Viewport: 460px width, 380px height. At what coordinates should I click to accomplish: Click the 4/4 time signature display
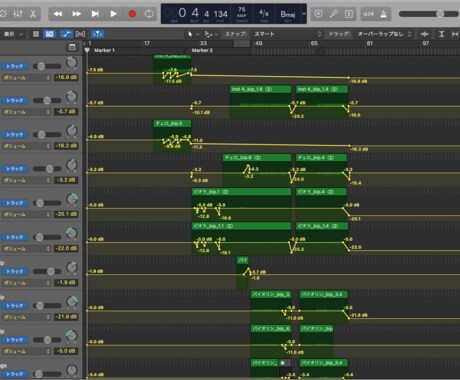pos(264,14)
